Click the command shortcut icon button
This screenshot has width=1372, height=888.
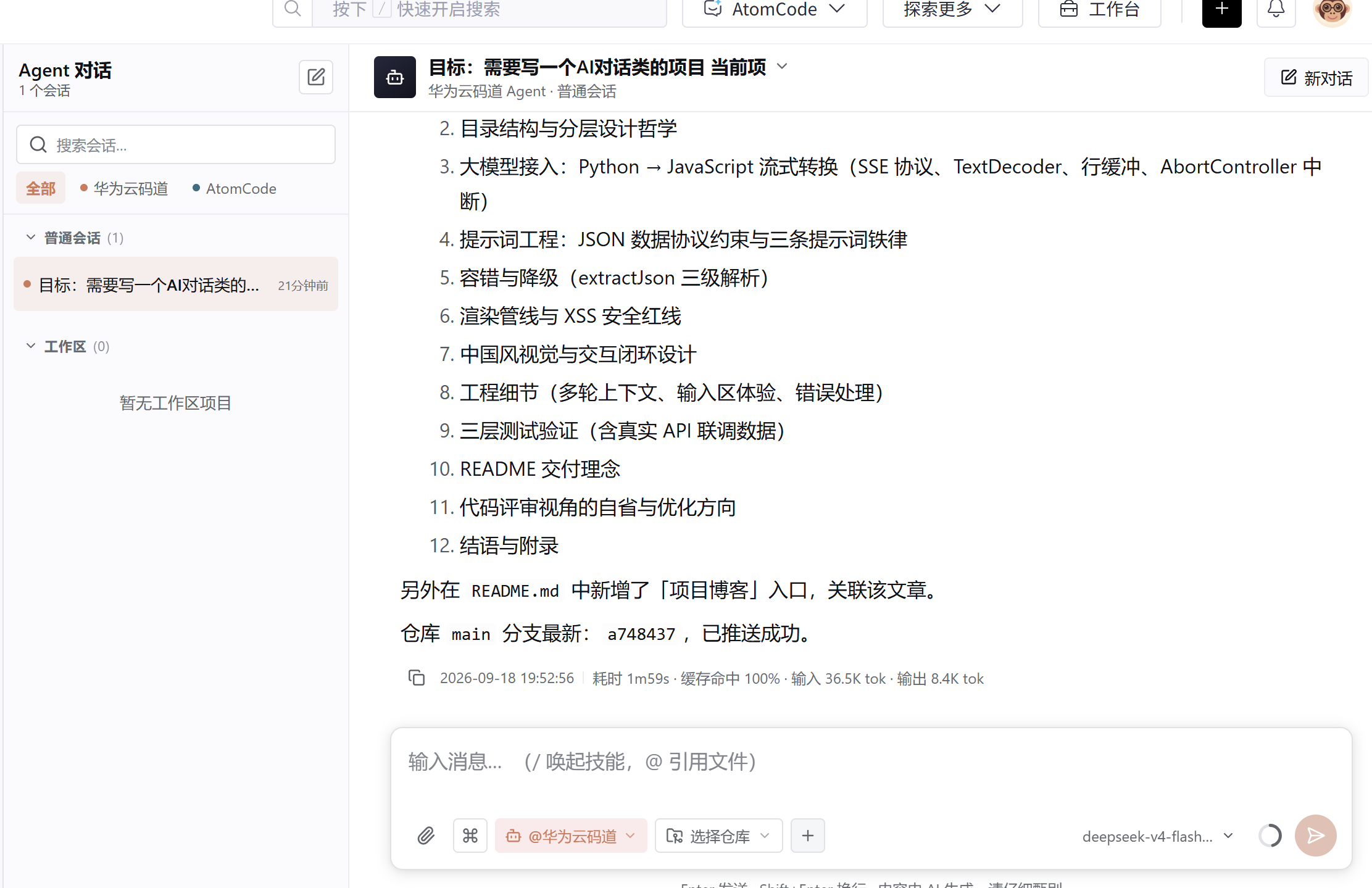pyautogui.click(x=470, y=836)
